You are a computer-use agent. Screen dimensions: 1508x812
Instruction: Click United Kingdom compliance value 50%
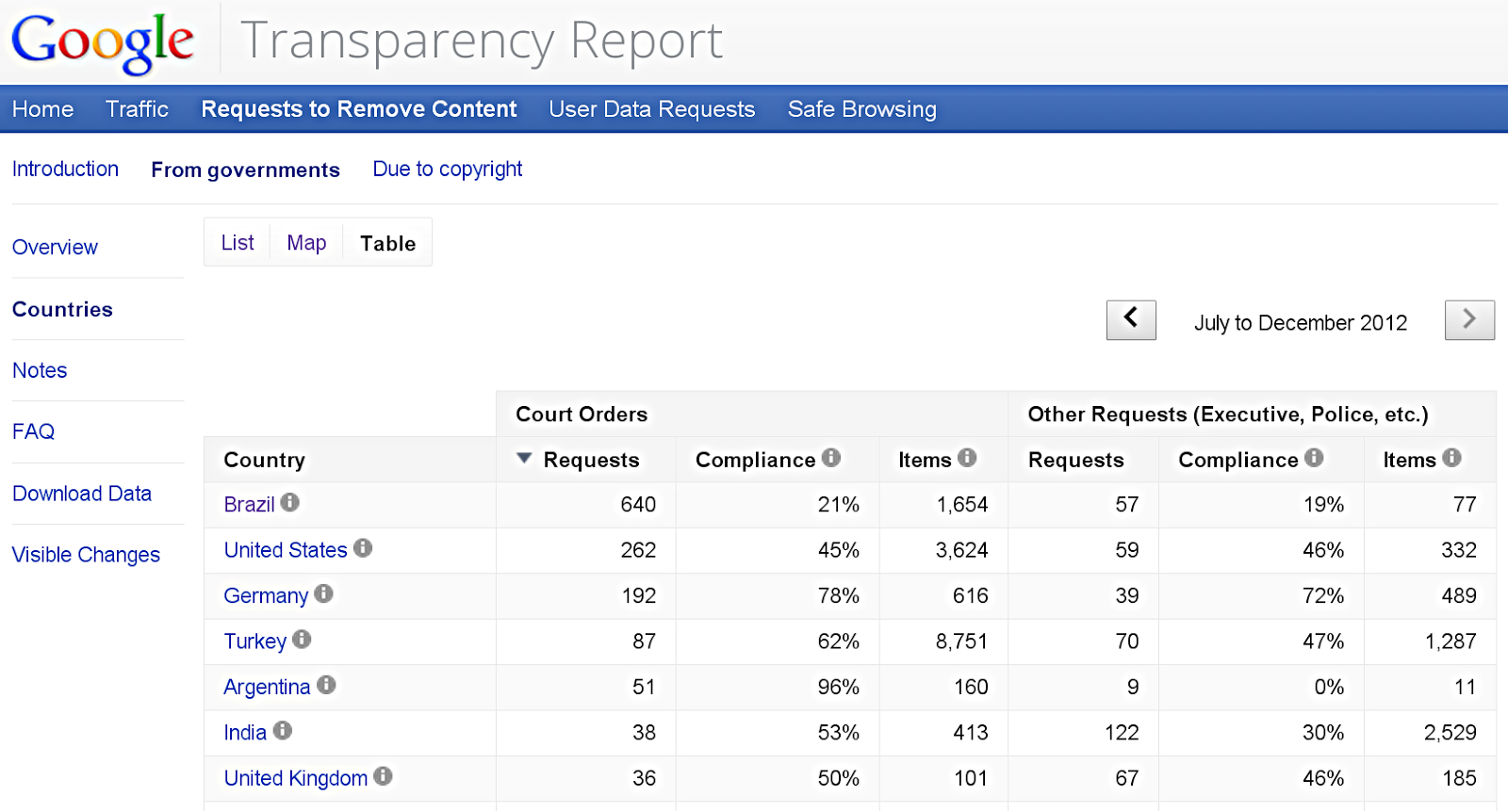[838, 778]
